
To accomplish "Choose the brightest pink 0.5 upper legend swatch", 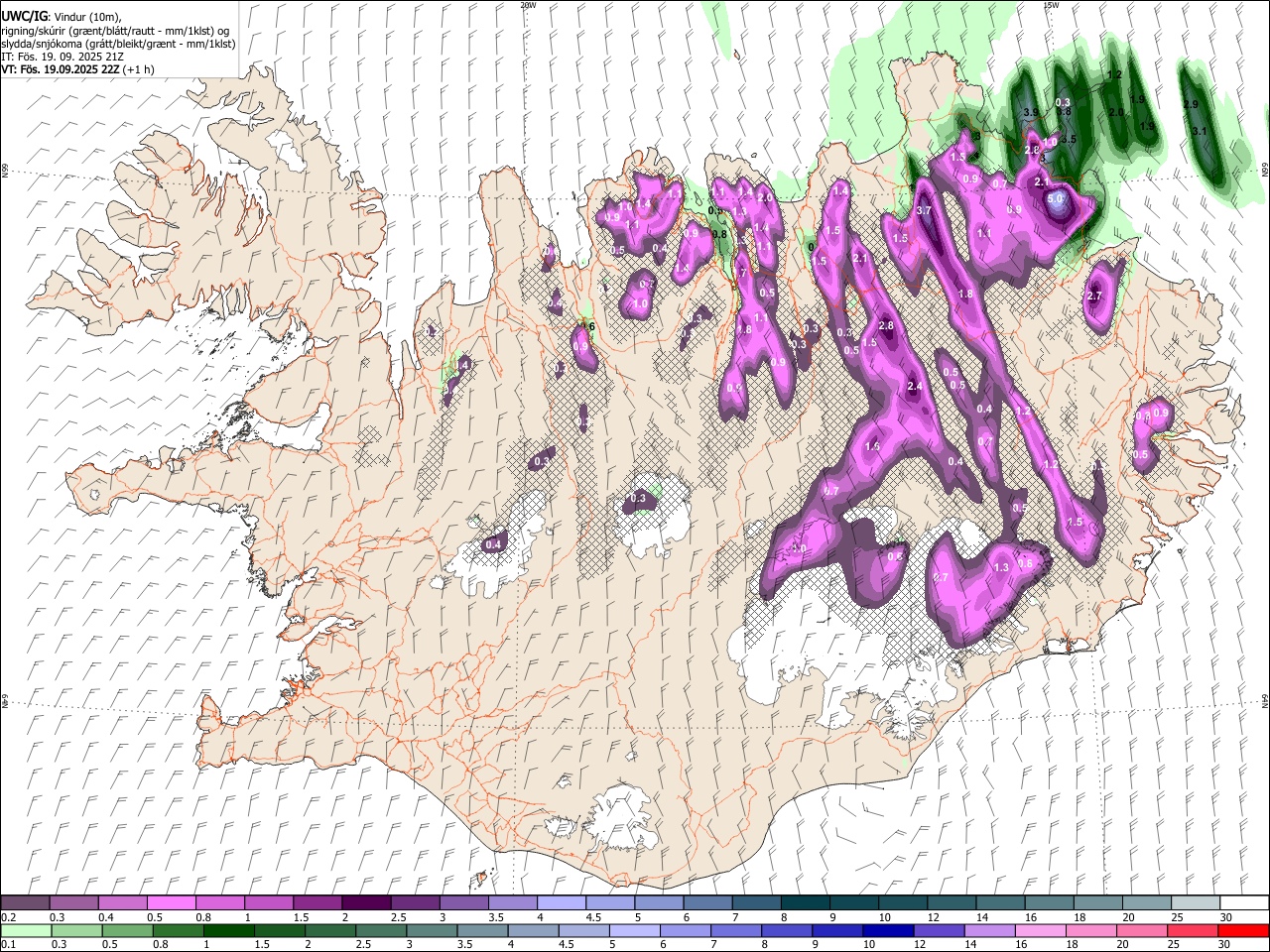I will pyautogui.click(x=171, y=902).
